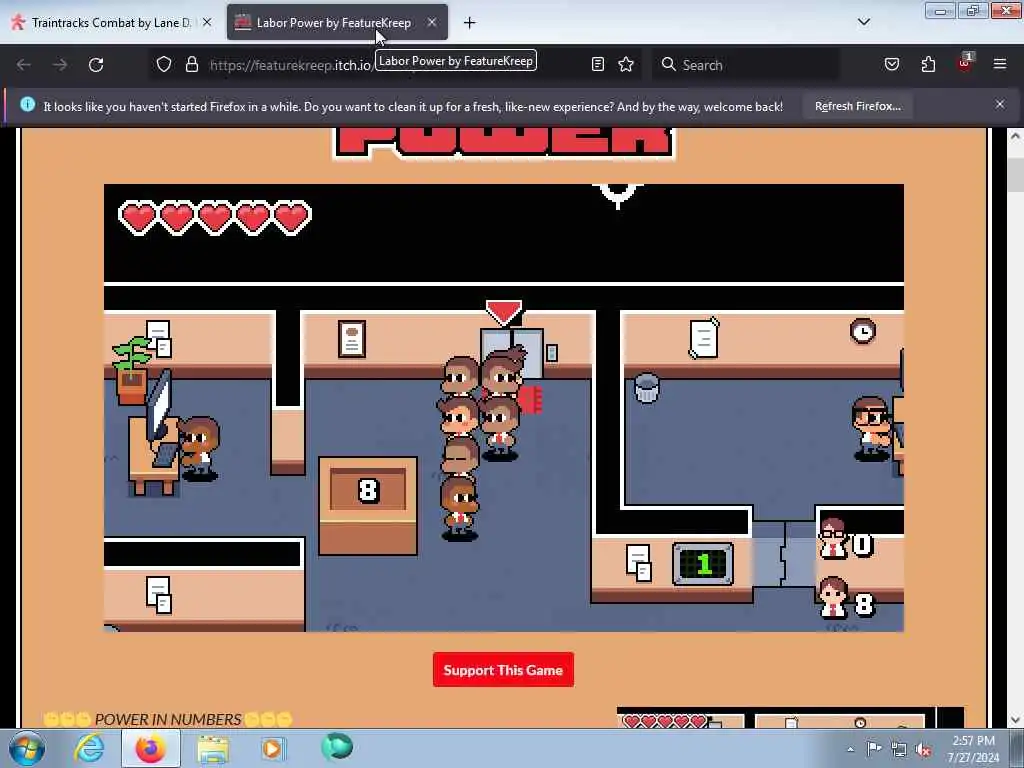Image resolution: width=1024 pixels, height=768 pixels.
Task: Click the muted volume tray icon
Action: coord(923,749)
